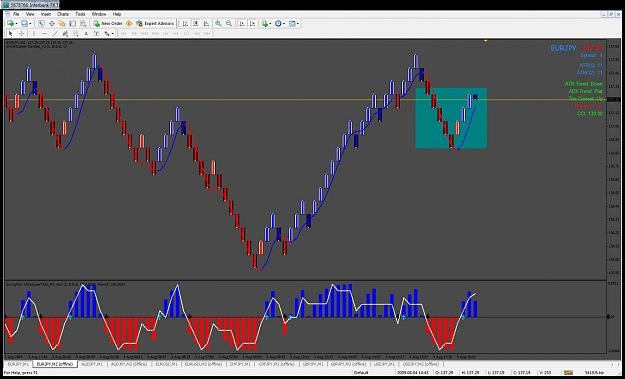Switch to the EURJPY,M1 chart tab
625x379 pixels.
(x=18, y=364)
